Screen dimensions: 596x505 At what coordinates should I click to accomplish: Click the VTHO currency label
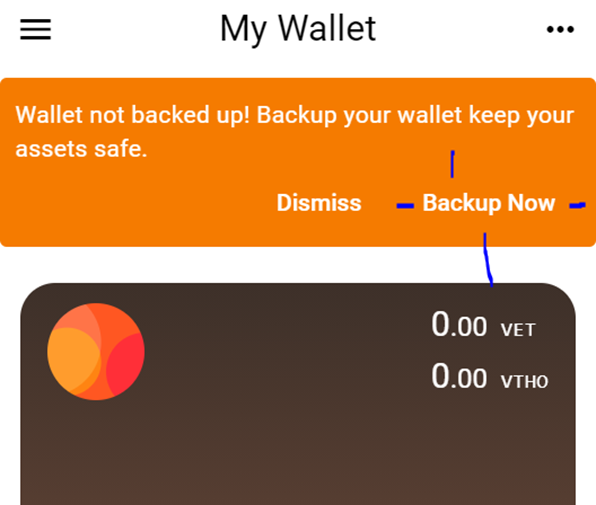click(x=525, y=382)
